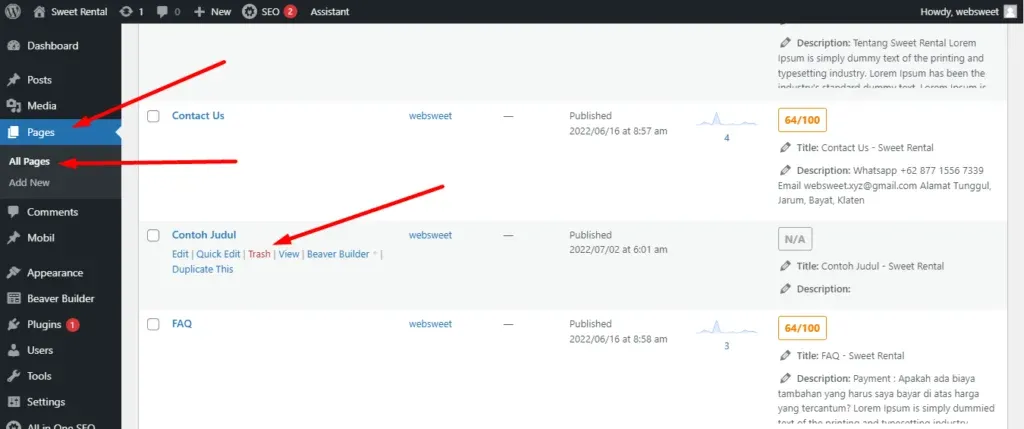Filter by author websweet in FAQ row
Image resolution: width=1024 pixels, height=429 pixels.
(430, 324)
